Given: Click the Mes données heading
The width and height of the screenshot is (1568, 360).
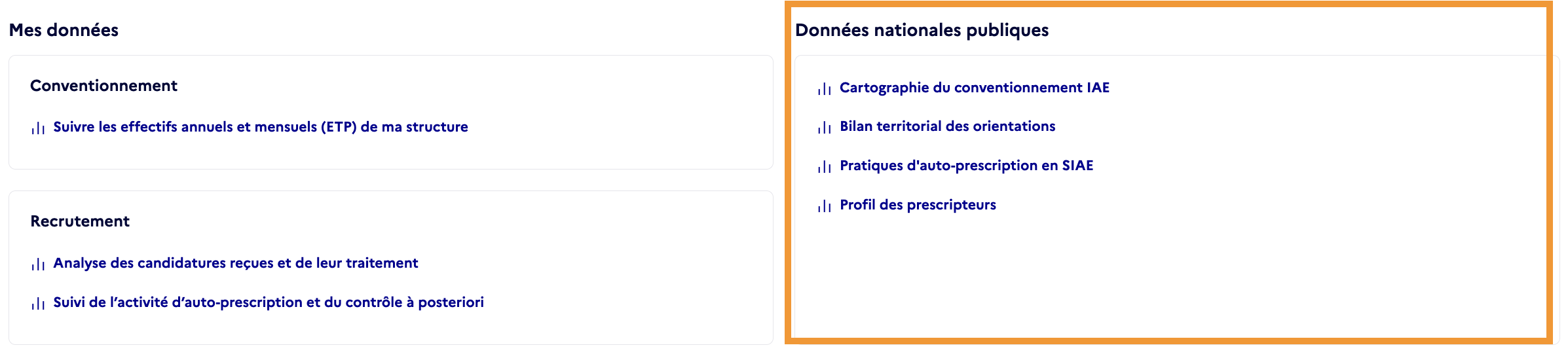Looking at the screenshot, I should (64, 30).
